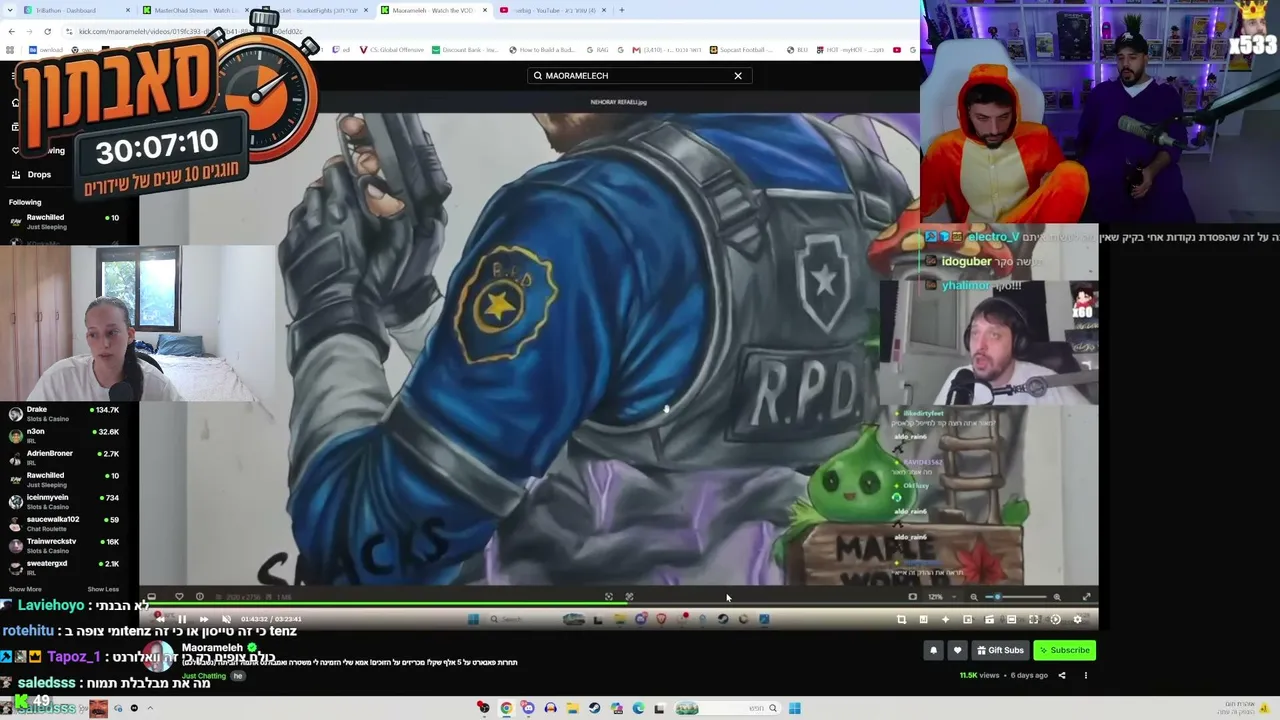Open the VOD more options menu
This screenshot has width=1280, height=720.
1085,675
